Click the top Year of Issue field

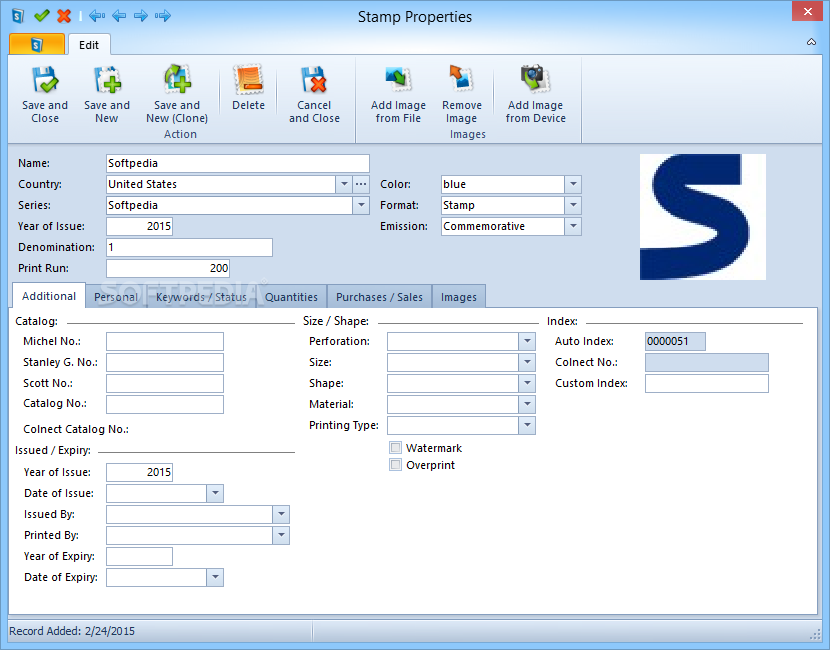pyautogui.click(x=139, y=226)
